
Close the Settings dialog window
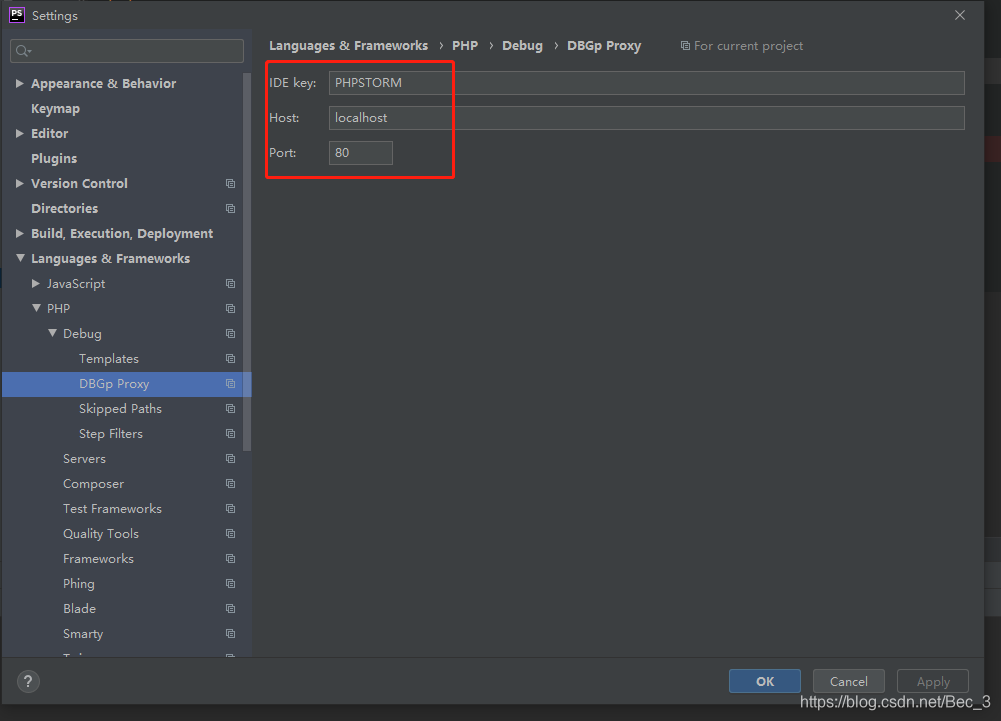pos(960,15)
